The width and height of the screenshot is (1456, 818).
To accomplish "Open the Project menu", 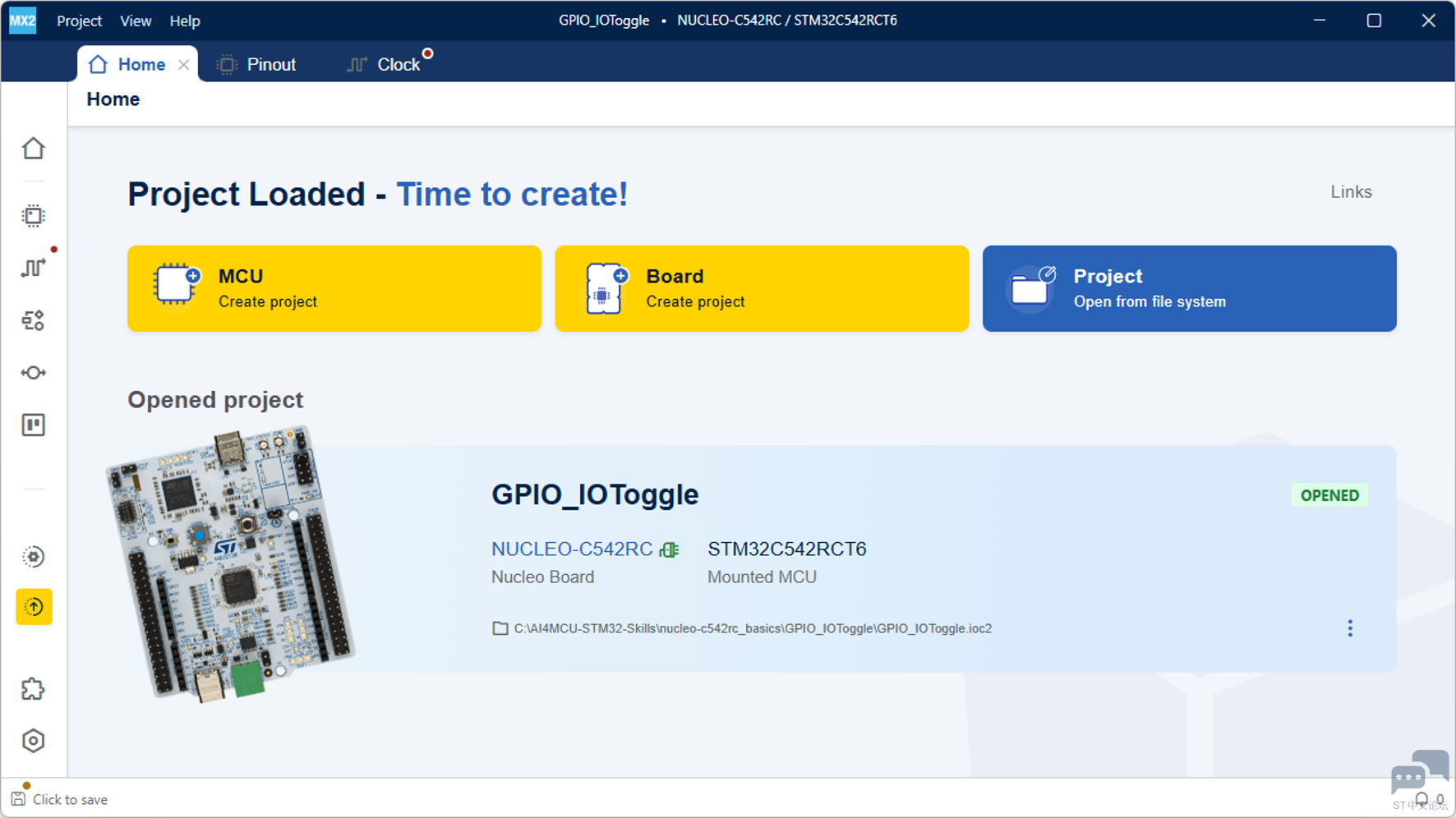I will pyautogui.click(x=79, y=21).
